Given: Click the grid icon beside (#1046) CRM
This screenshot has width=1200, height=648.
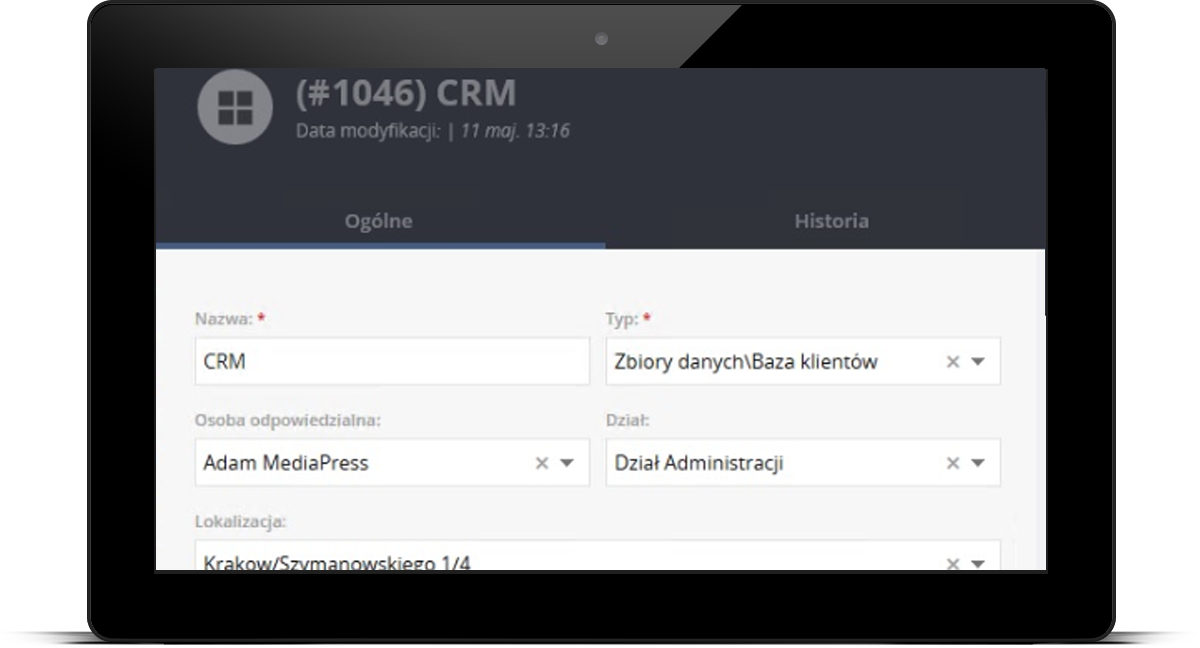Looking at the screenshot, I should (235, 106).
